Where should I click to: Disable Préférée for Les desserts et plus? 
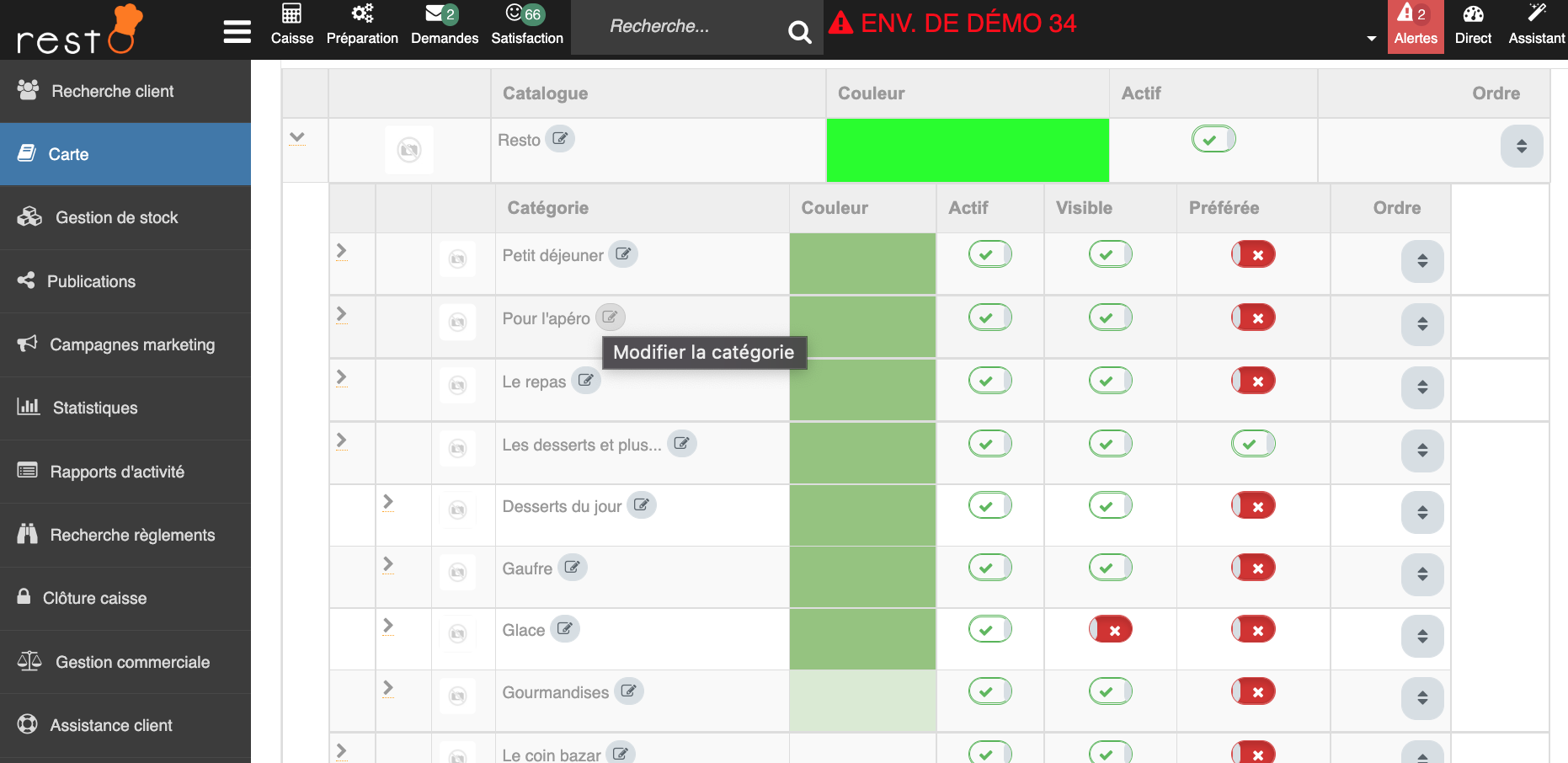pyautogui.click(x=1252, y=444)
